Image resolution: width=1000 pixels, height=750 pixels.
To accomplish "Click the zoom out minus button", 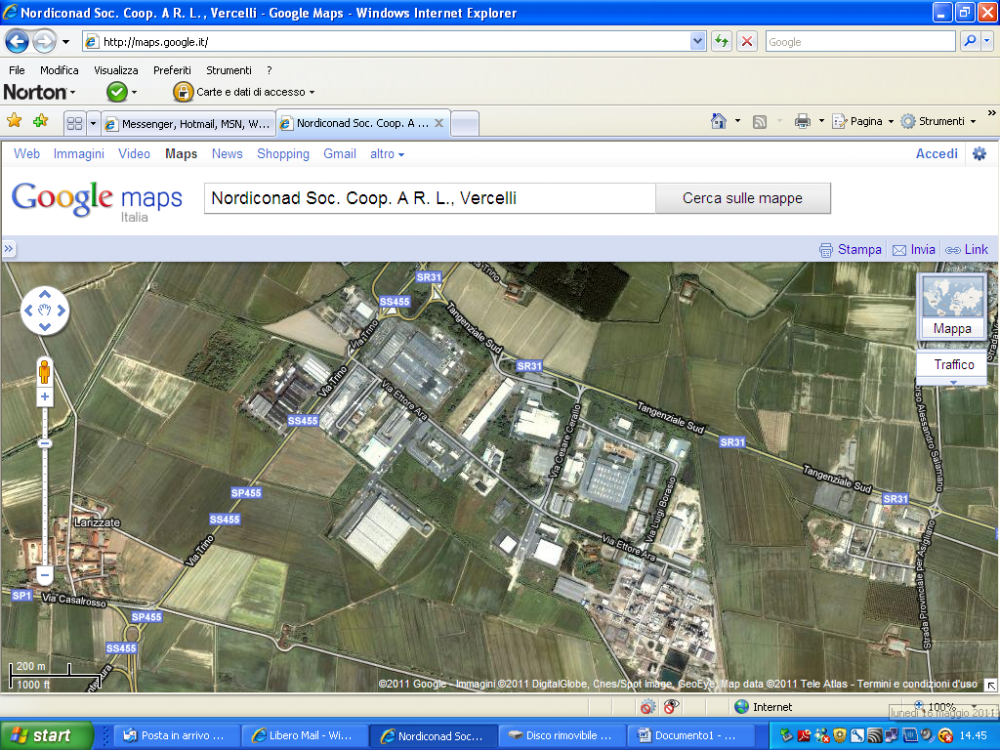I will point(44,575).
